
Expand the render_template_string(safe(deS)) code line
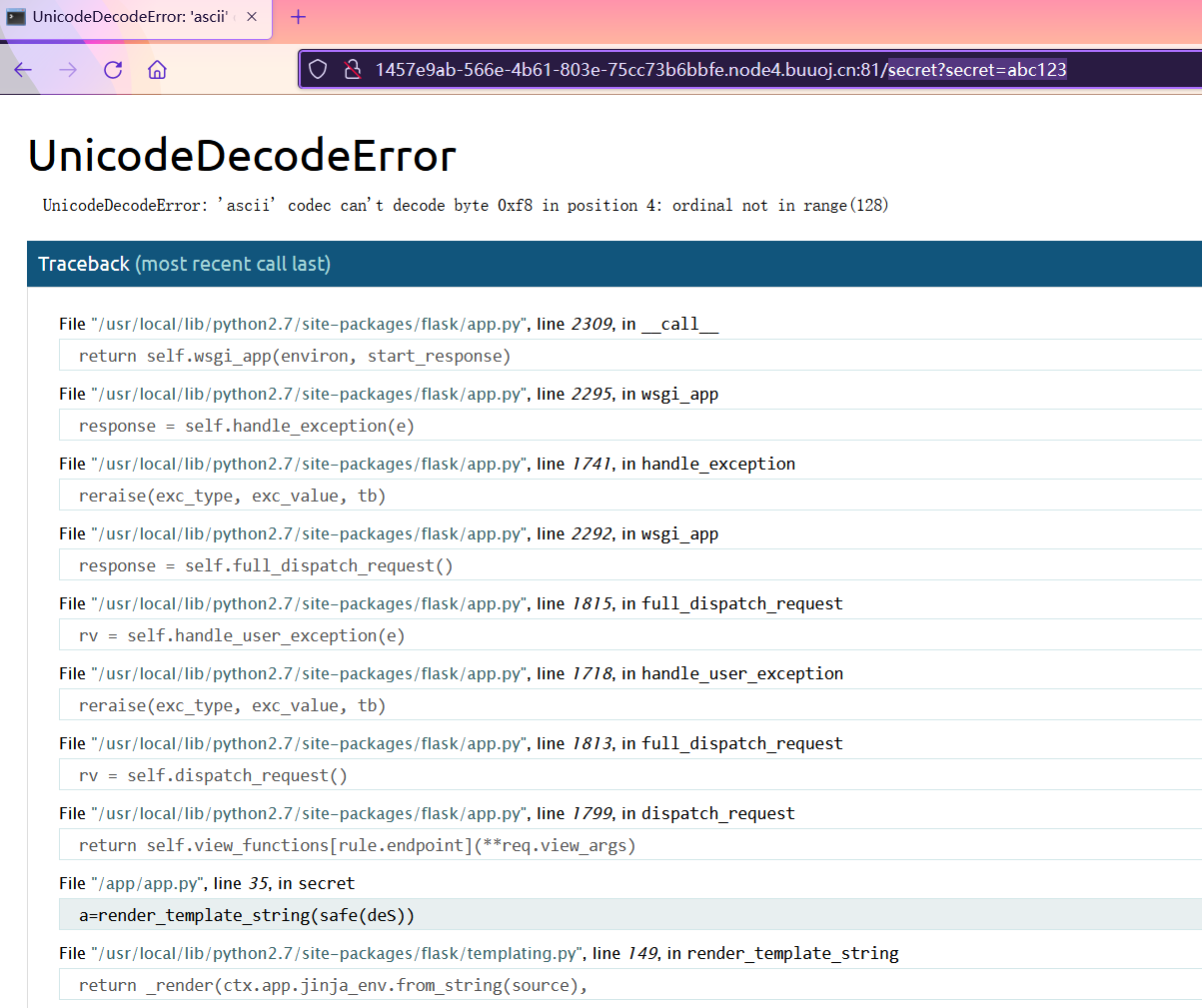click(x=246, y=915)
